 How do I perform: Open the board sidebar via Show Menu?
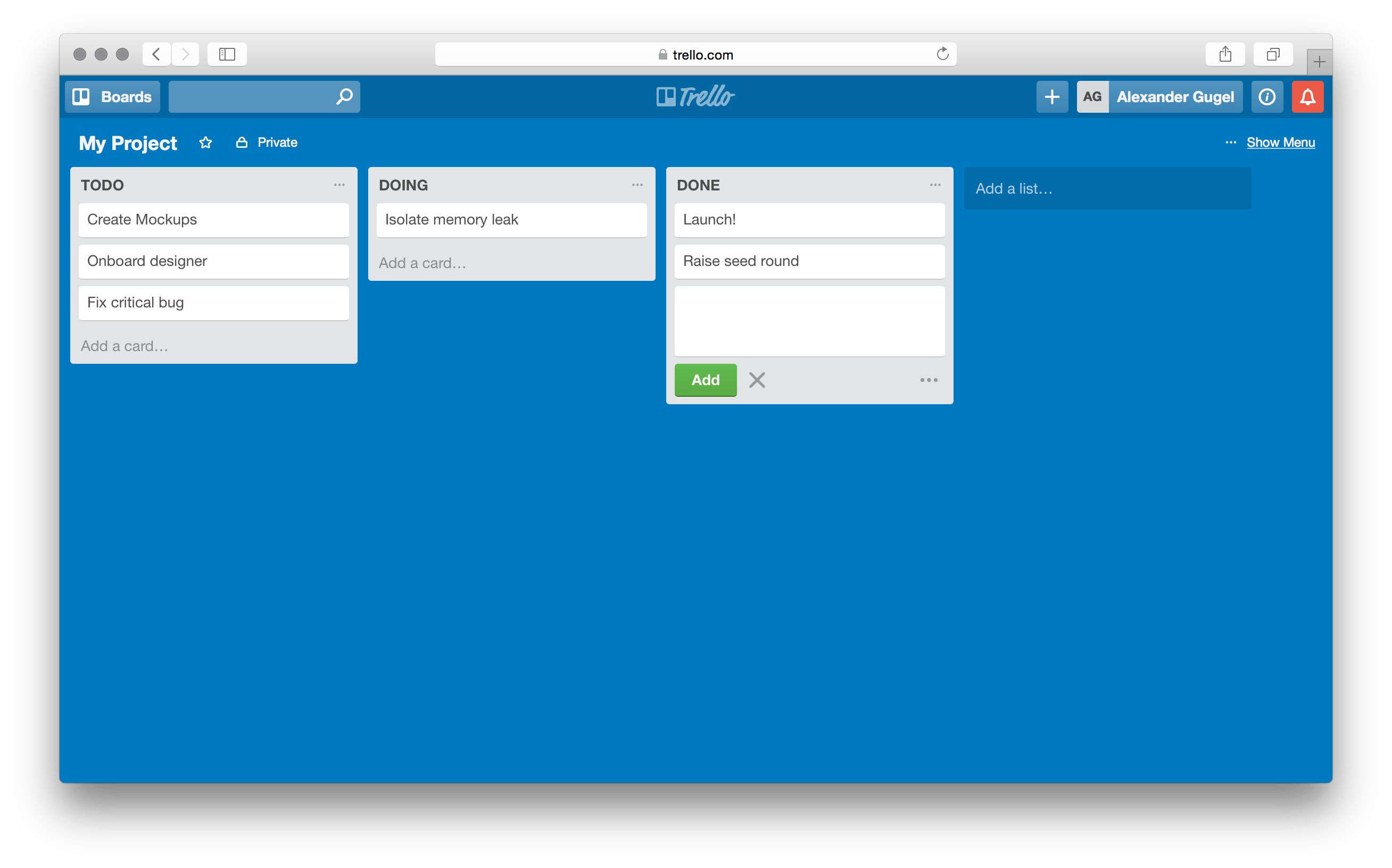(1281, 142)
